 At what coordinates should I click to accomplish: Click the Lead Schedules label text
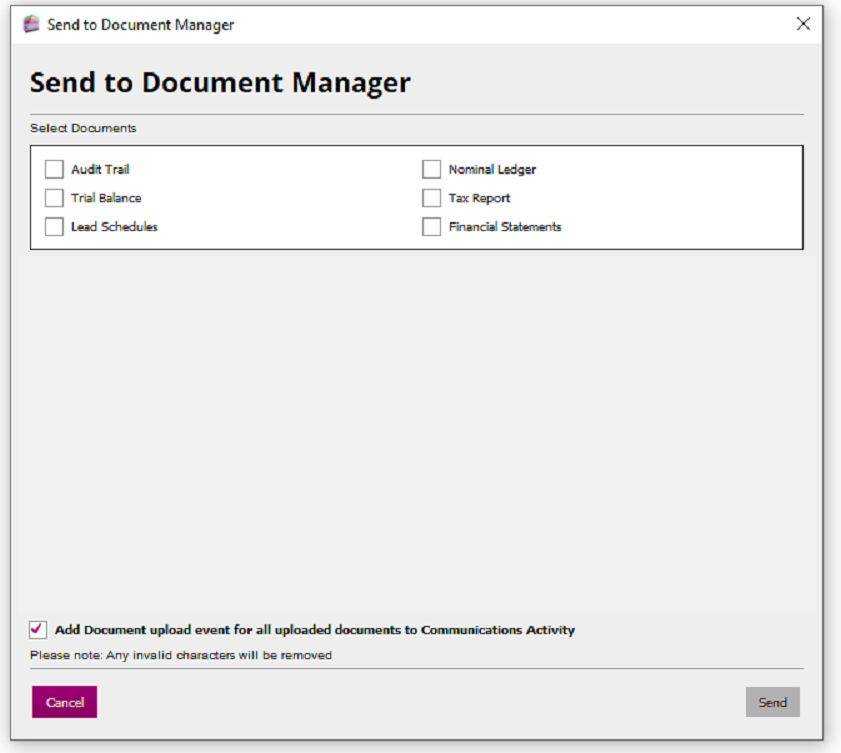[114, 227]
